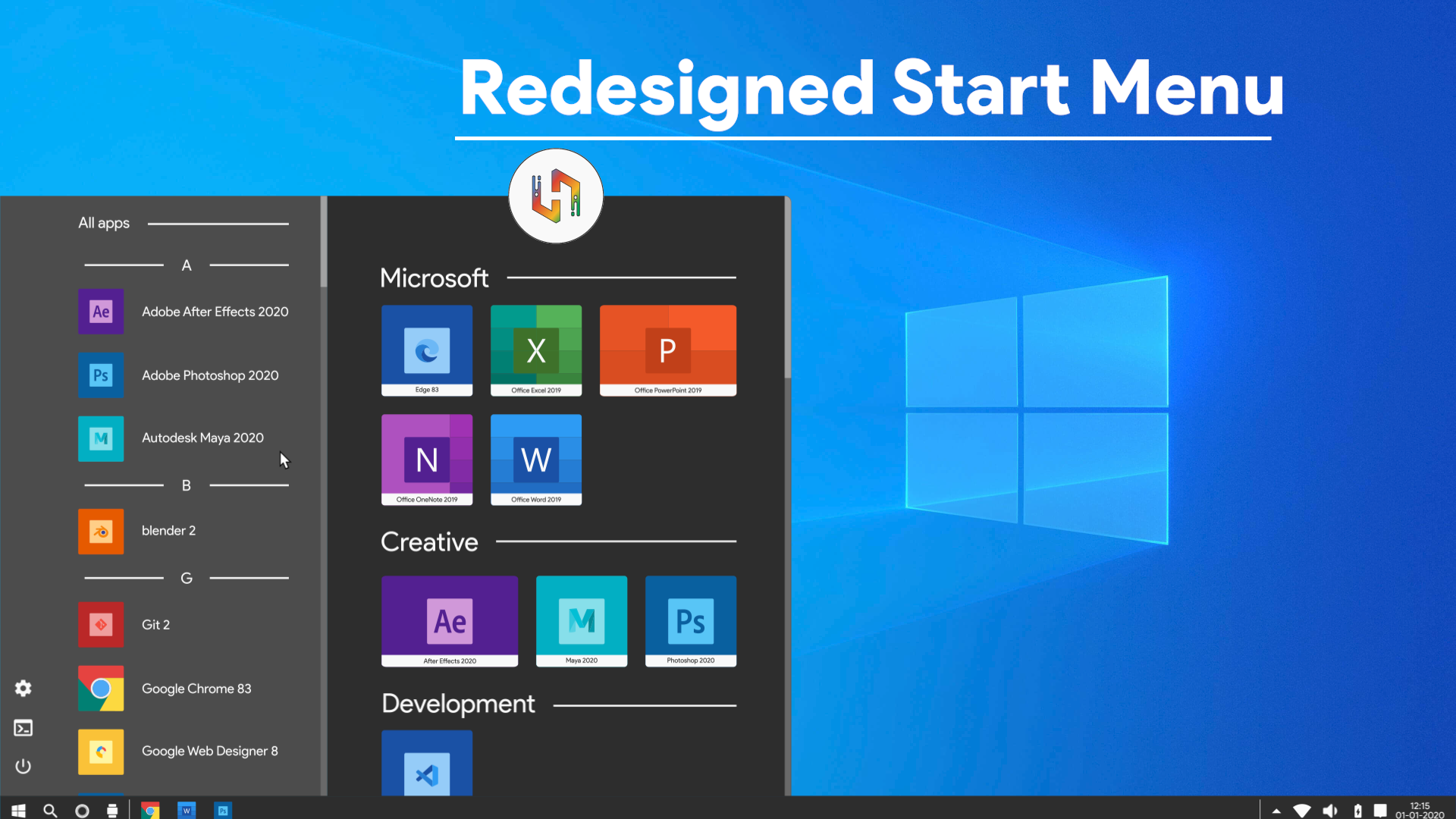Launch blender 2 from the apps list
This screenshot has width=1456, height=819.
(x=137, y=531)
